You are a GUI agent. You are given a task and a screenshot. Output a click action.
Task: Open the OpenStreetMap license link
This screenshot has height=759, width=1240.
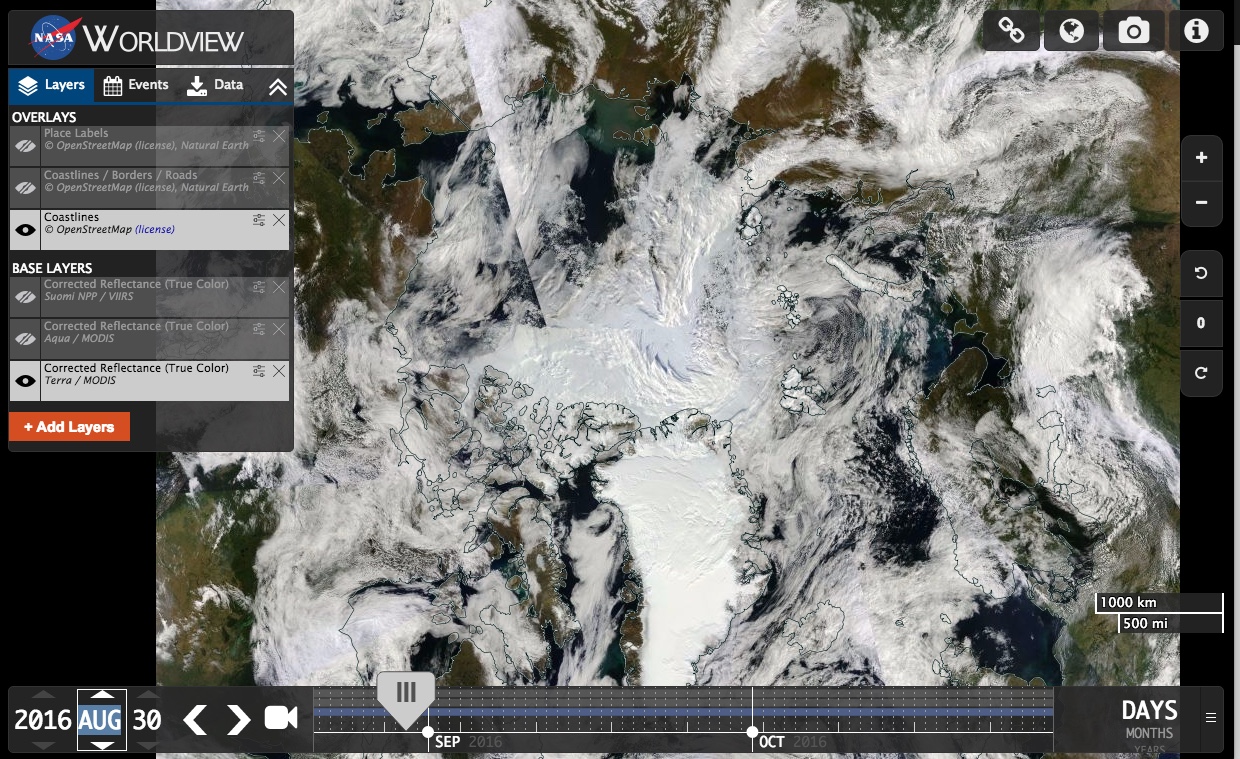pos(155,230)
